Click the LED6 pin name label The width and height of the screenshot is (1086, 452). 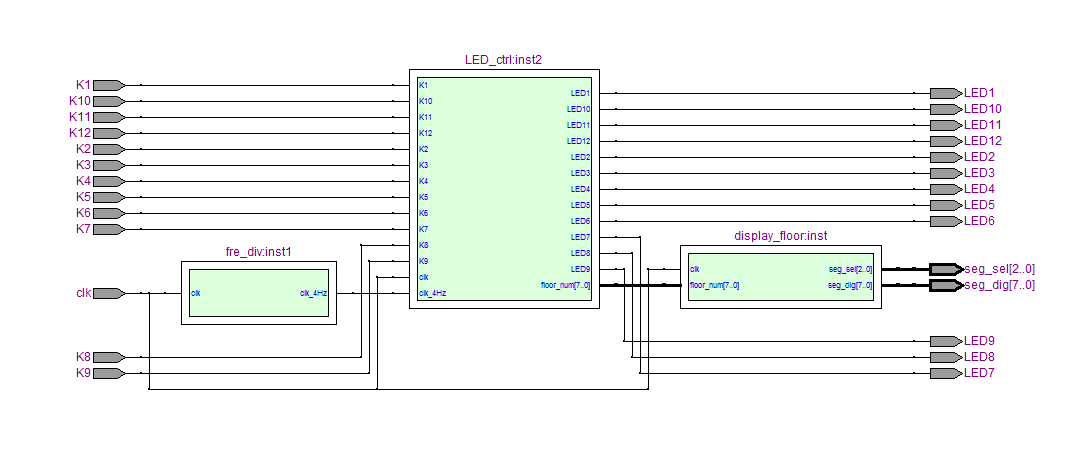click(981, 221)
